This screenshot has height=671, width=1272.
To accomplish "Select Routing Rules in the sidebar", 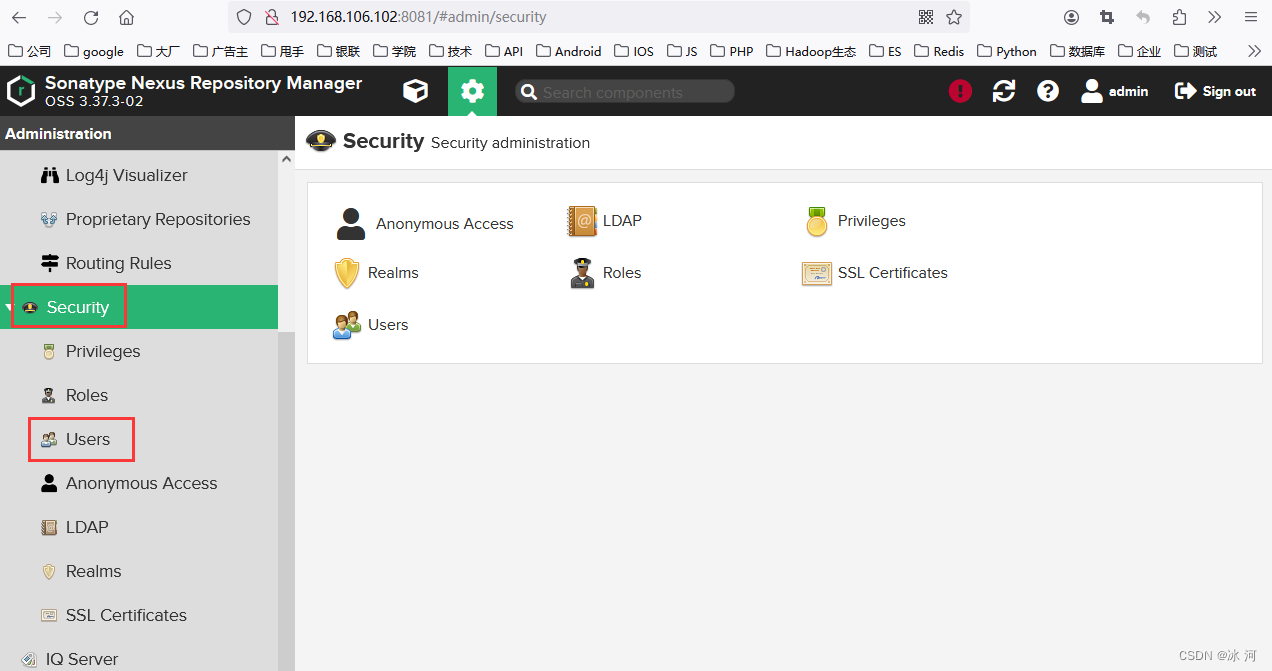I will tap(118, 263).
